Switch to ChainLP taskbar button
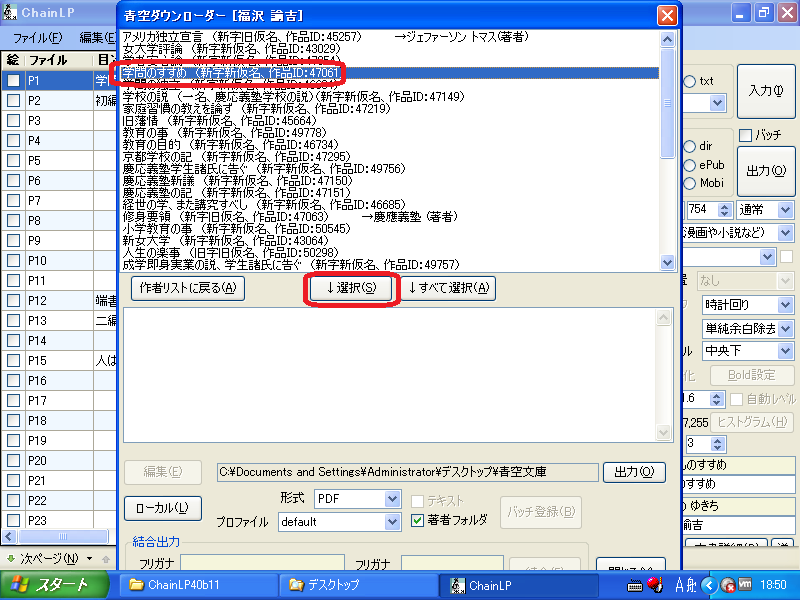 (518, 585)
